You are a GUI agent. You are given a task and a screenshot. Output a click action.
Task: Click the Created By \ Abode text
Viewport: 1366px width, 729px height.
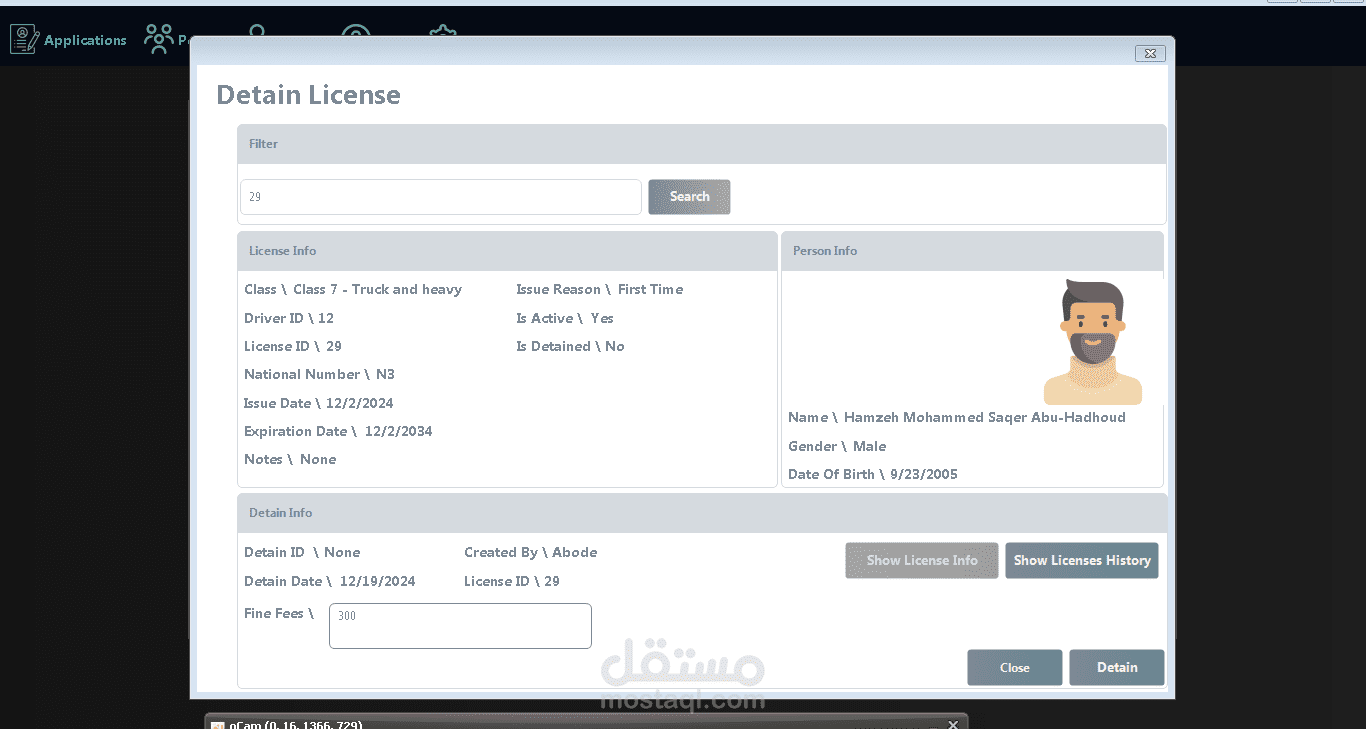click(531, 553)
